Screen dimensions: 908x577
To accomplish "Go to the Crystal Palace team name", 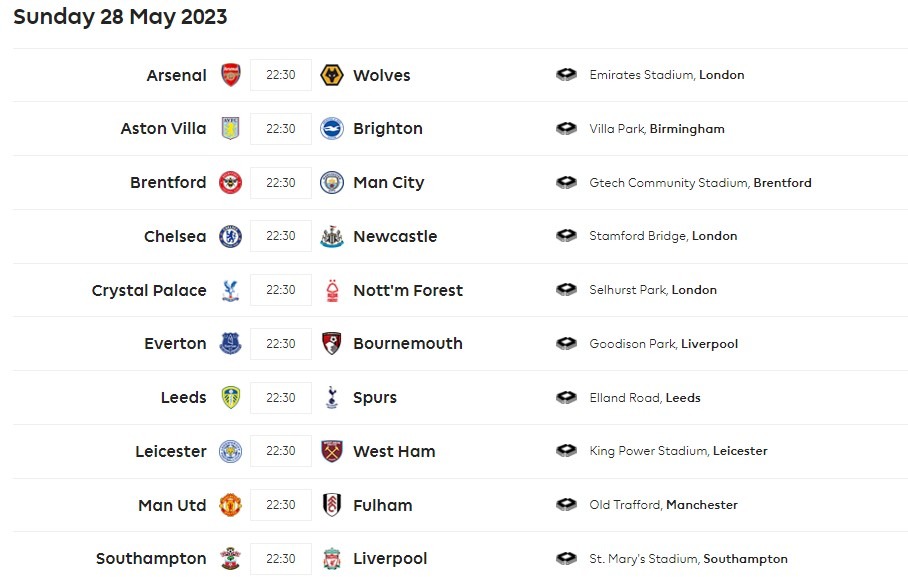I will (x=149, y=291).
